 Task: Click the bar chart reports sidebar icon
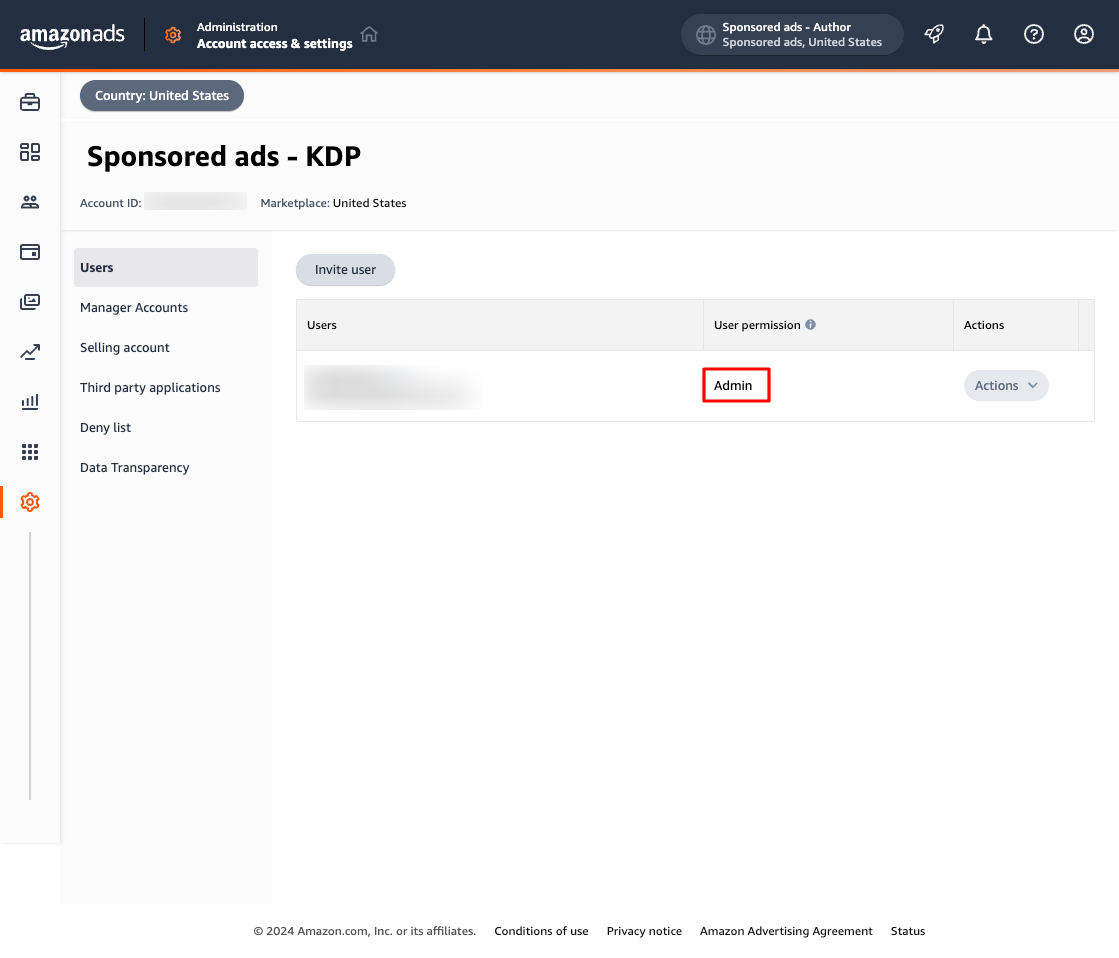[30, 402]
